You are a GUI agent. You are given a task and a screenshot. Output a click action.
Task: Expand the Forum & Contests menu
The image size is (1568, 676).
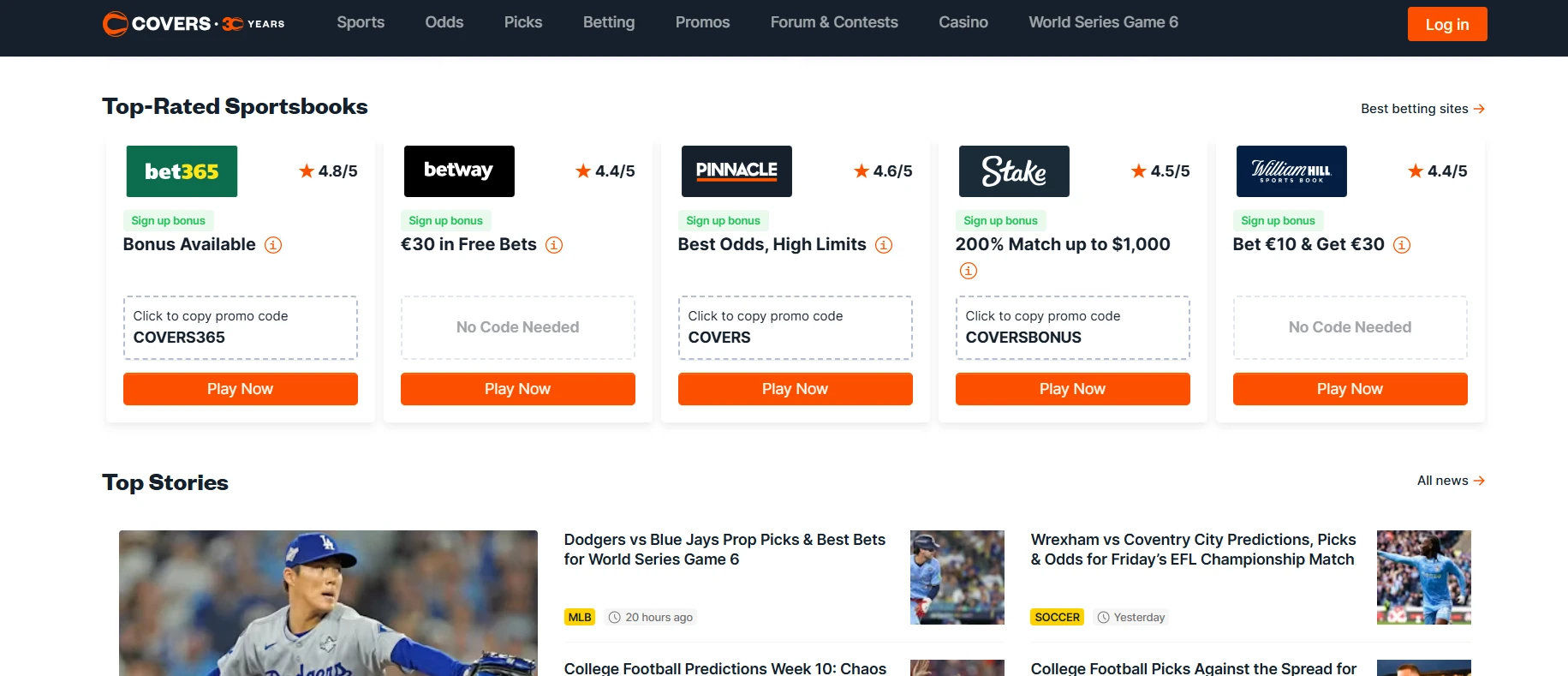click(x=834, y=22)
